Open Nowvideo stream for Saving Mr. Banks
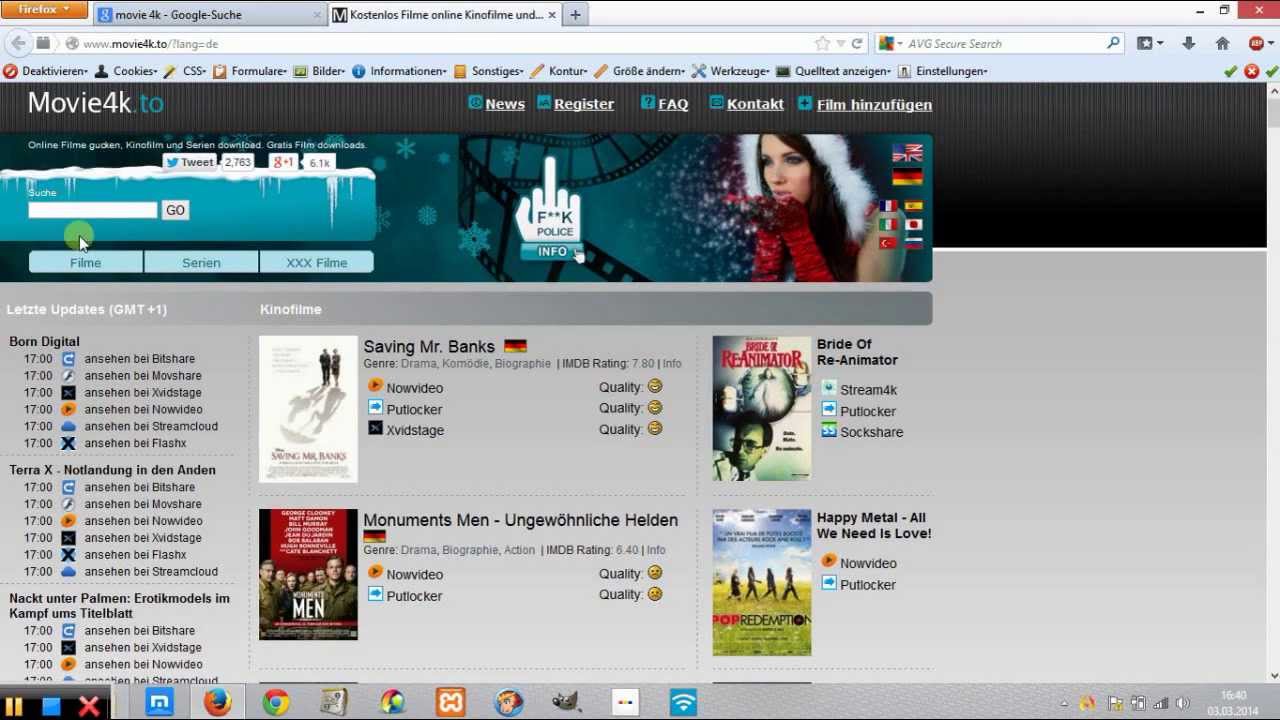This screenshot has width=1280, height=720. [x=414, y=388]
